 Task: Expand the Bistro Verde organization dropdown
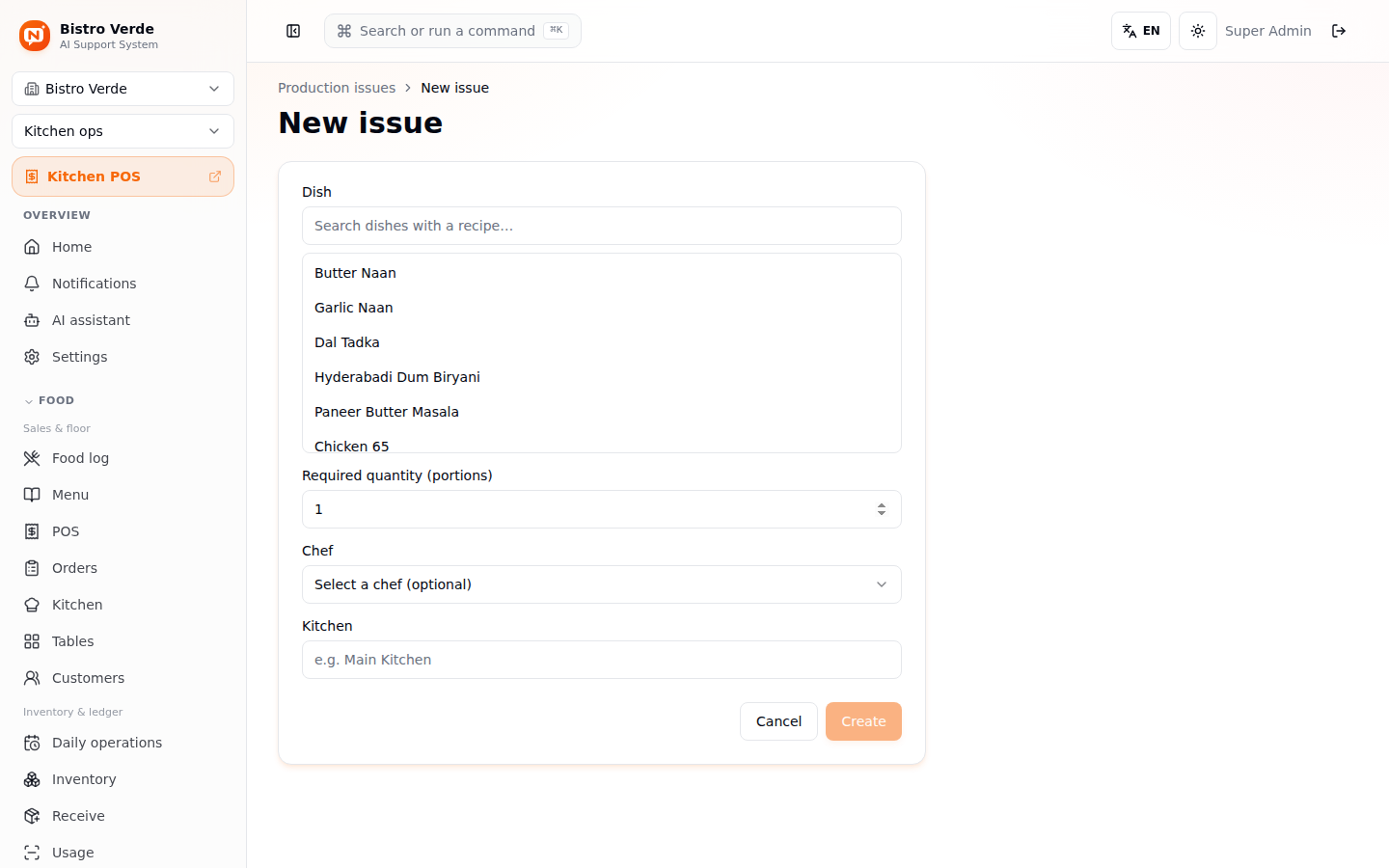point(123,89)
